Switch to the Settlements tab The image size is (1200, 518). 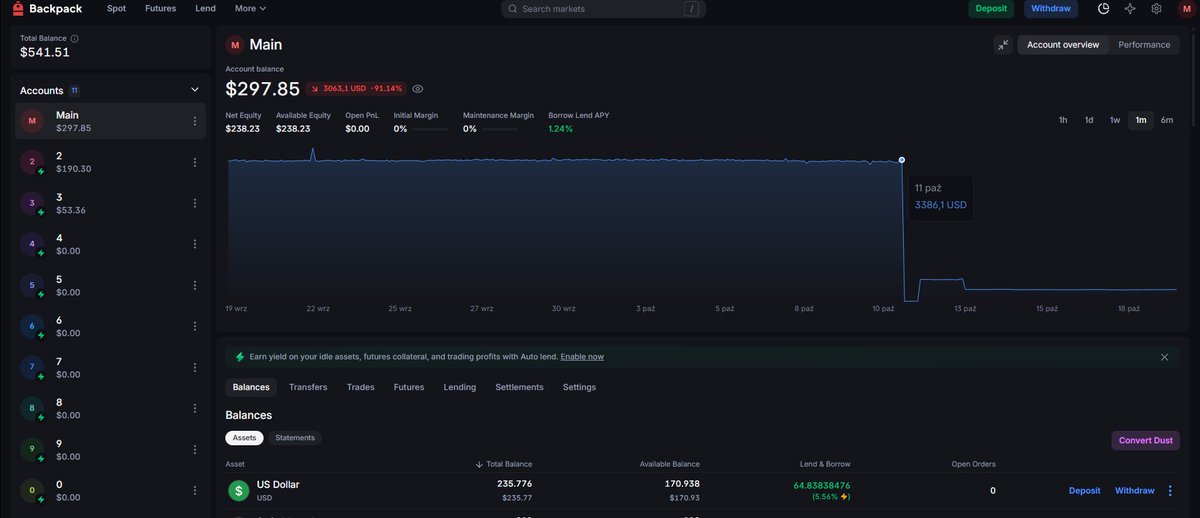(x=520, y=387)
